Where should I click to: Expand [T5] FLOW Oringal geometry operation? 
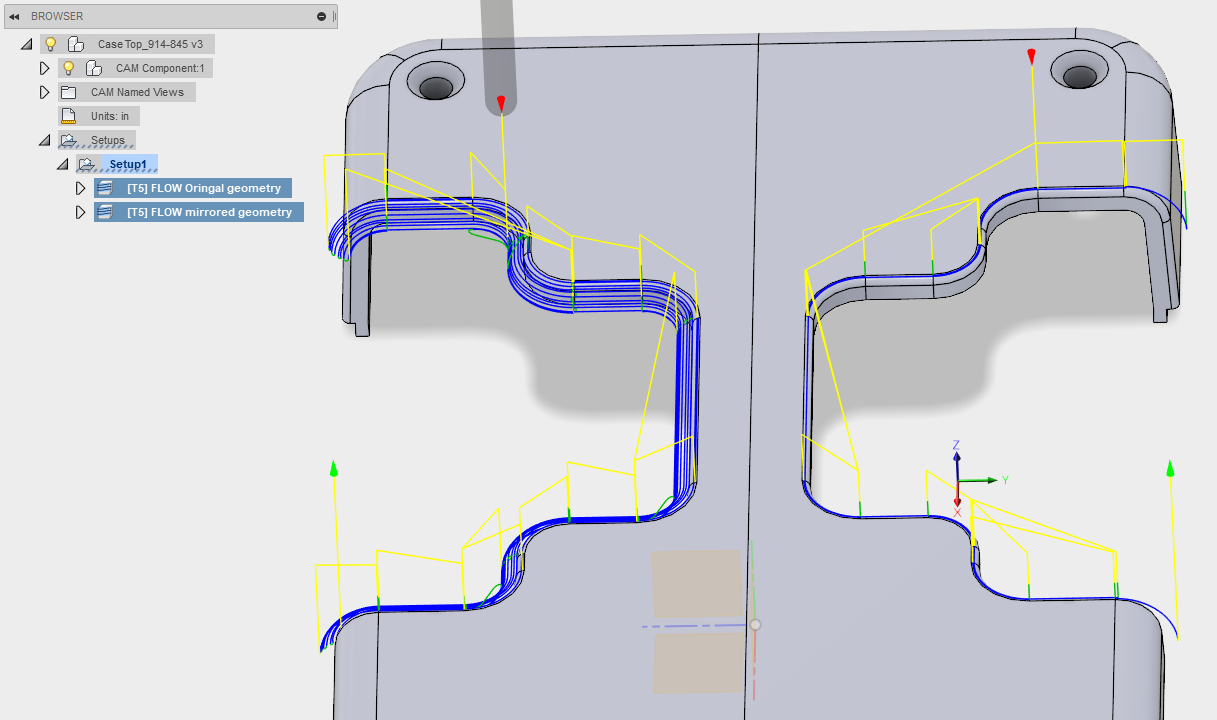(x=81, y=188)
